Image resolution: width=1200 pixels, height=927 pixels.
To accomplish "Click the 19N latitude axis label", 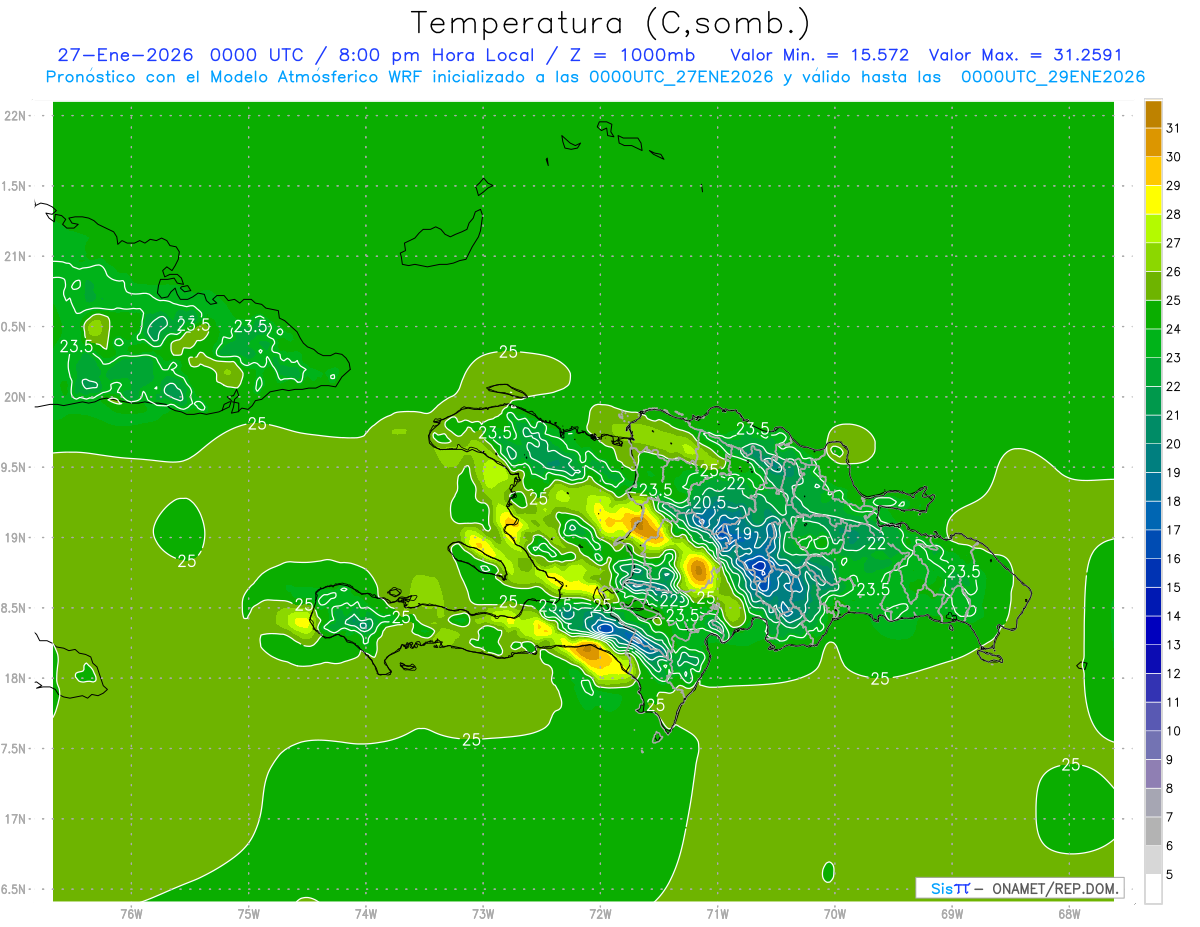I will (17, 538).
